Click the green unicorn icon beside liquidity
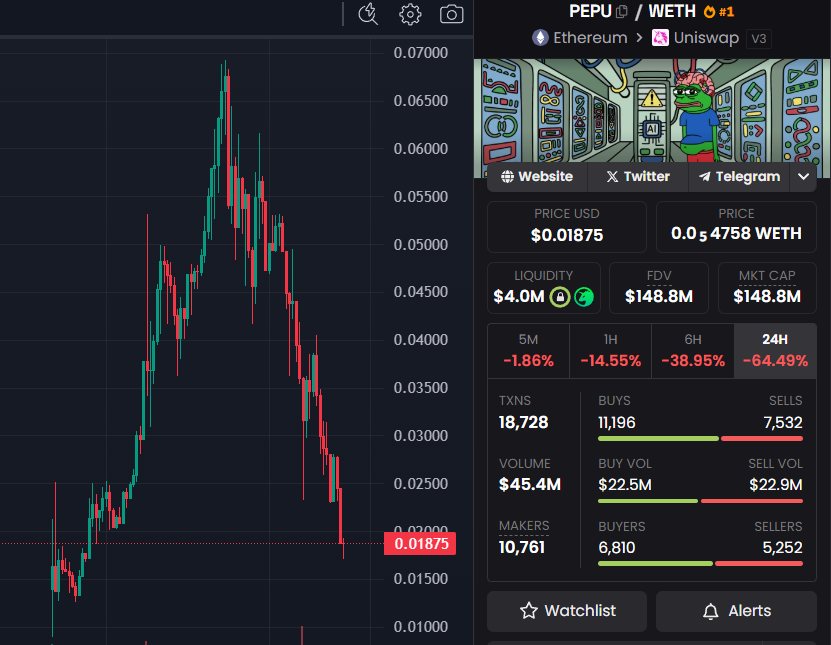Viewport: 831px width, 645px height. [x=584, y=297]
